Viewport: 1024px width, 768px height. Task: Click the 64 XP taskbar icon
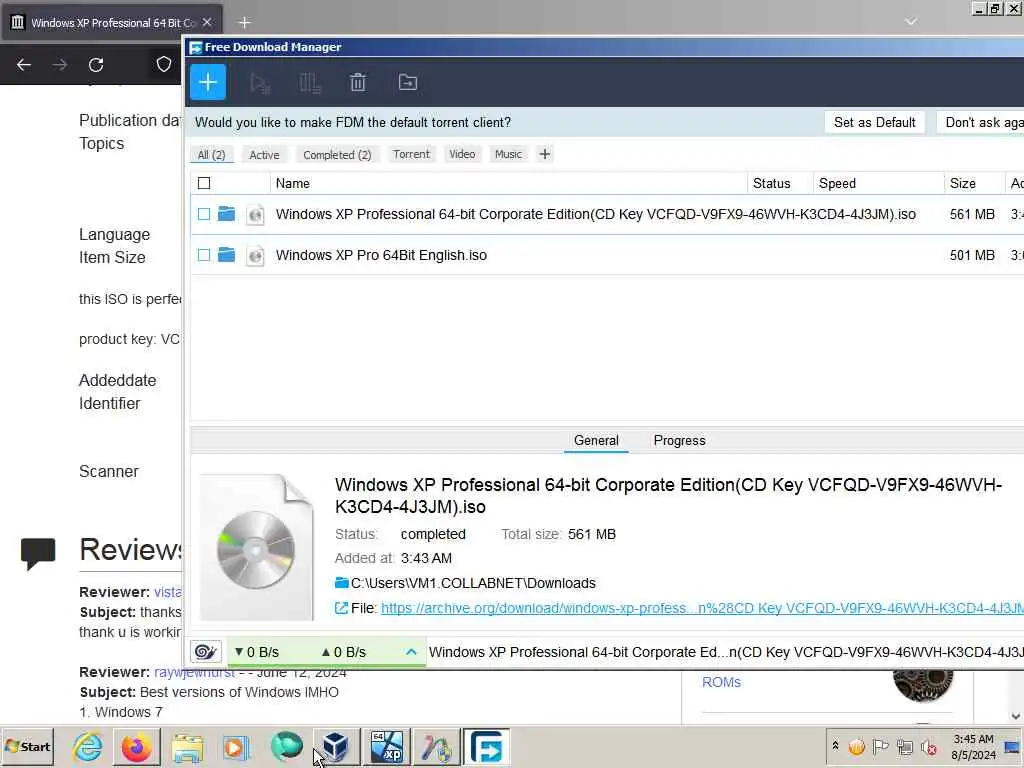tap(387, 746)
